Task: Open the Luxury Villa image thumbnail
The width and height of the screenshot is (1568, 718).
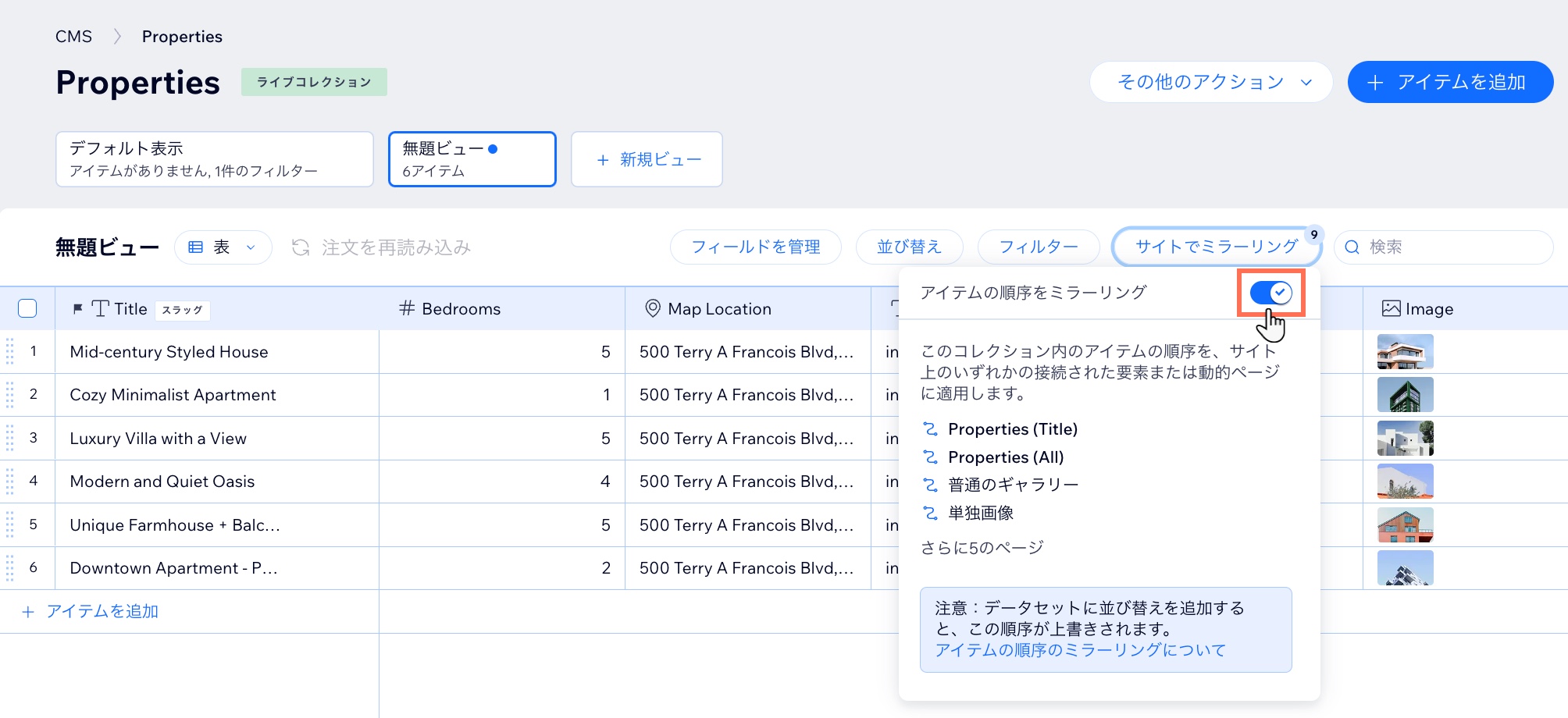Action: (x=1405, y=439)
